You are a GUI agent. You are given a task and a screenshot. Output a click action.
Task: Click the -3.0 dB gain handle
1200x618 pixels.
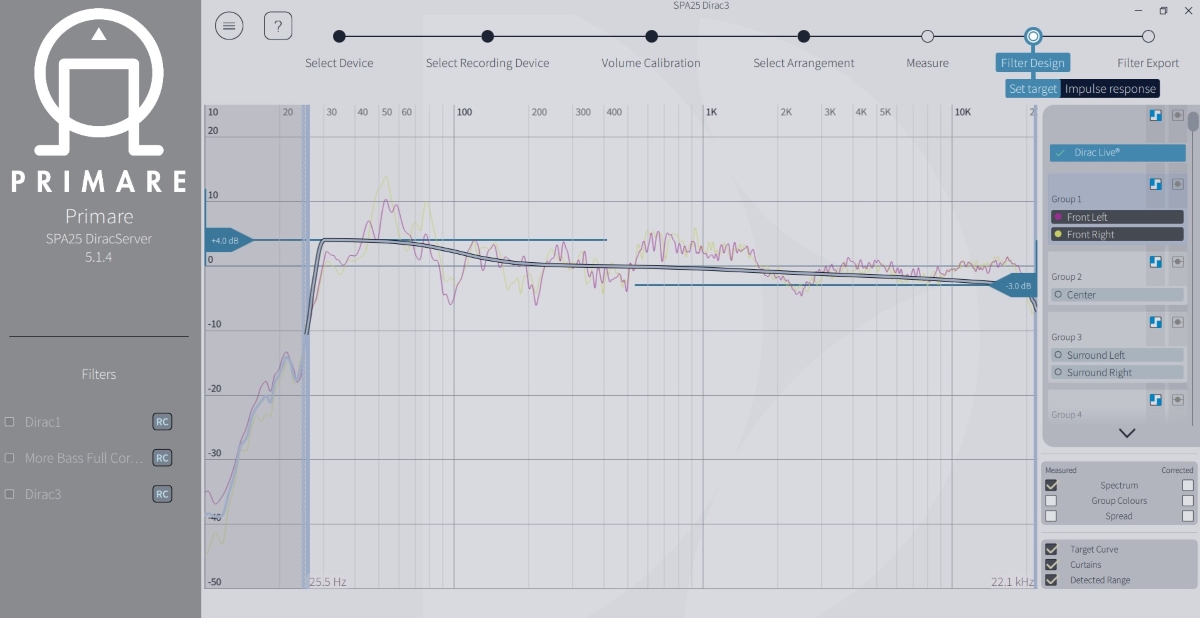1012,285
